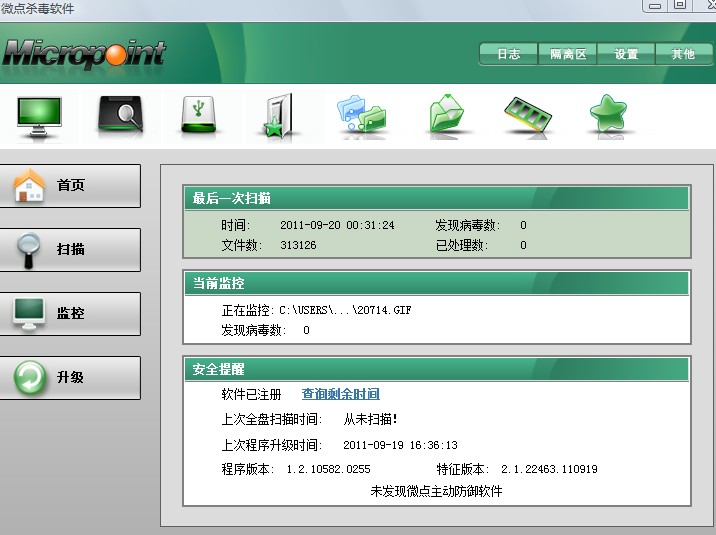Open the 隔离区 quarantine menu
This screenshot has width=716, height=535.
568,54
